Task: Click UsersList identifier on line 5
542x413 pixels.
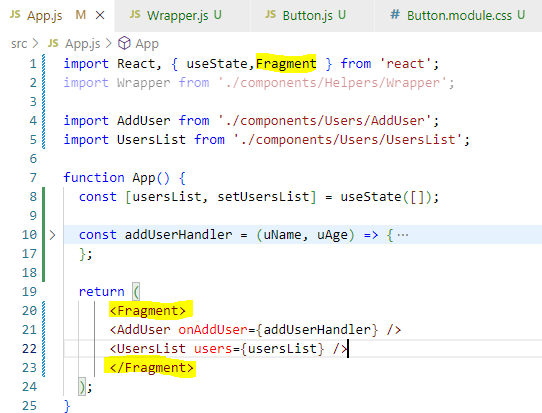Action: 151,140
